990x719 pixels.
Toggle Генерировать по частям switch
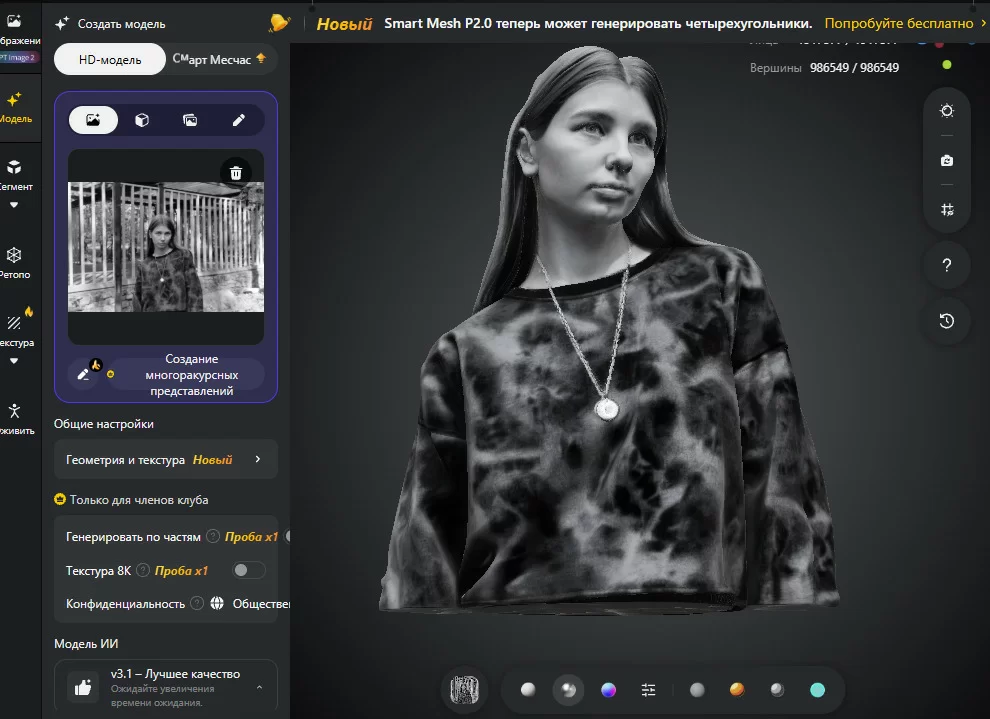[288, 537]
